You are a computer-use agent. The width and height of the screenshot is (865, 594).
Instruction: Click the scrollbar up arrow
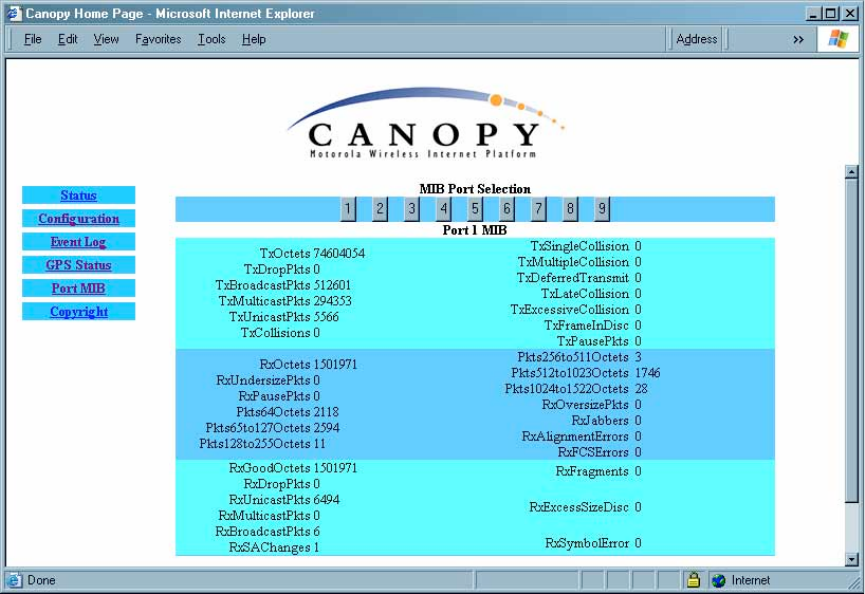(x=851, y=172)
